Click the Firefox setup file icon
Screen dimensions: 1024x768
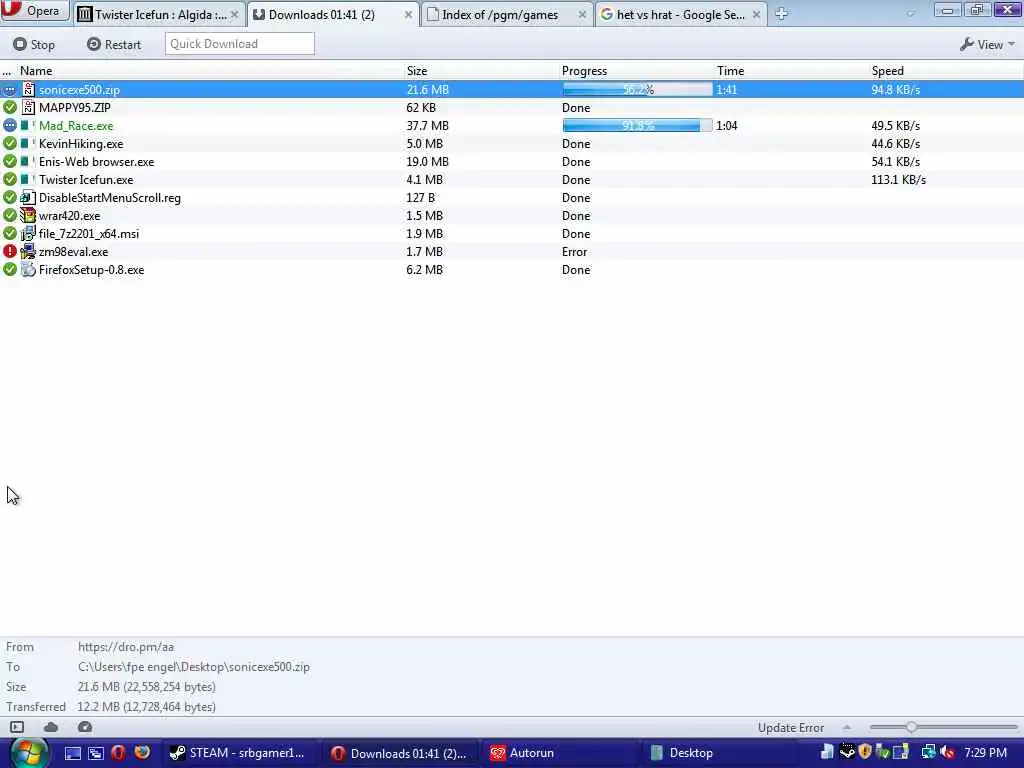27,269
